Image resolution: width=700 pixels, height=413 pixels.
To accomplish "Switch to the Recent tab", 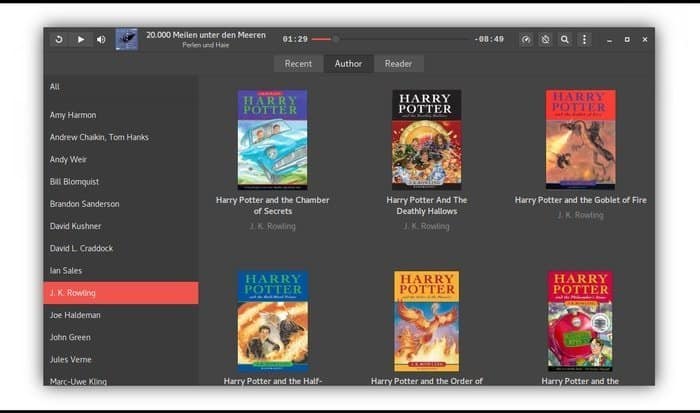I will [298, 64].
